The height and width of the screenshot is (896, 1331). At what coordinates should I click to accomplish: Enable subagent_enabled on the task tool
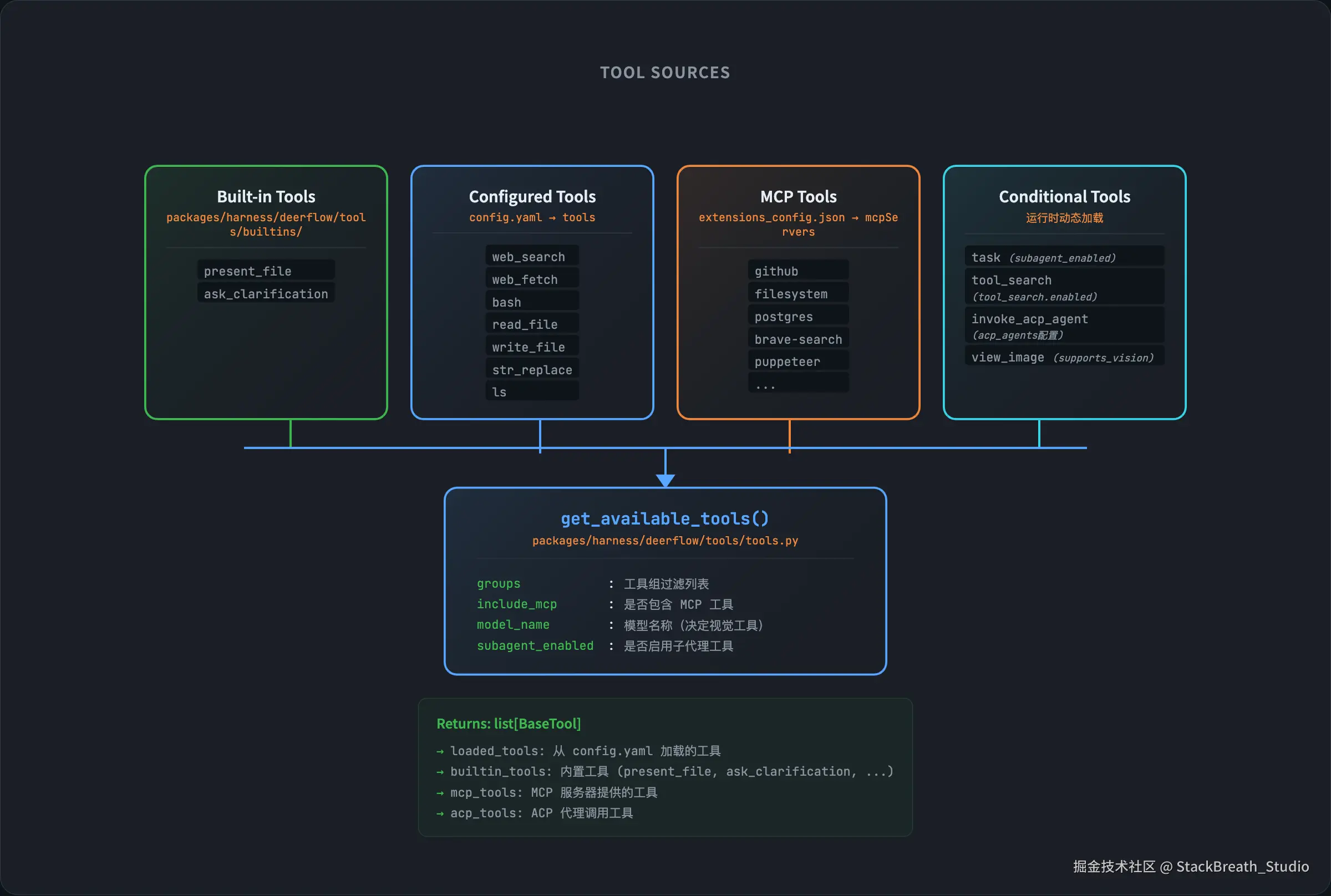click(x=1064, y=257)
